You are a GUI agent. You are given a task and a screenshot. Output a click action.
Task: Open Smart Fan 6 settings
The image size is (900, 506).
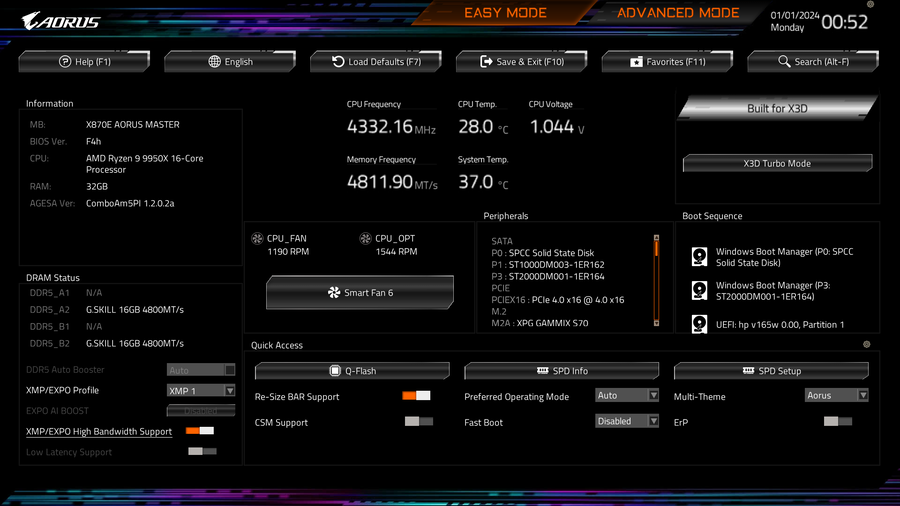360,293
